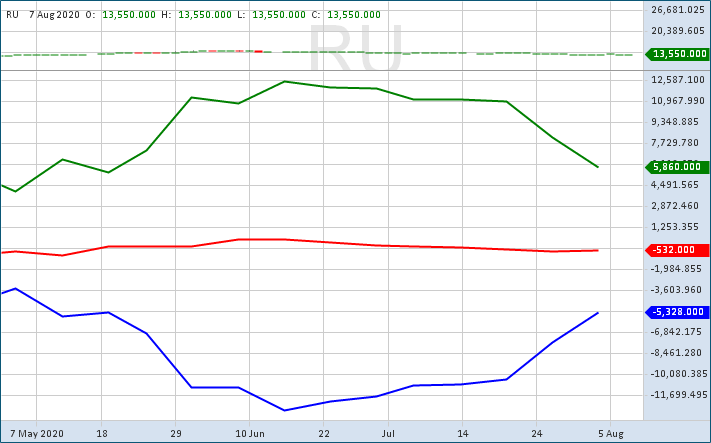Click the '7 Aug 2020' date in header

click(x=54, y=15)
